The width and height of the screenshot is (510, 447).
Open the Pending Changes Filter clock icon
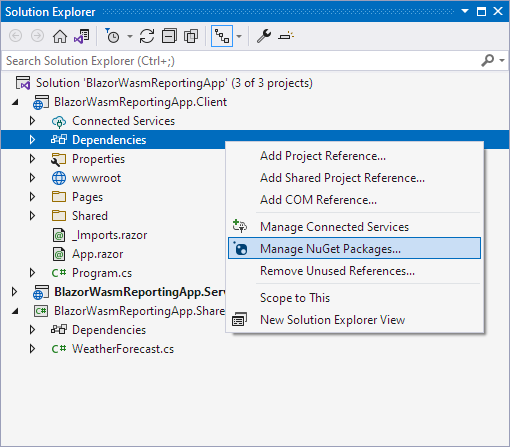pos(112,36)
